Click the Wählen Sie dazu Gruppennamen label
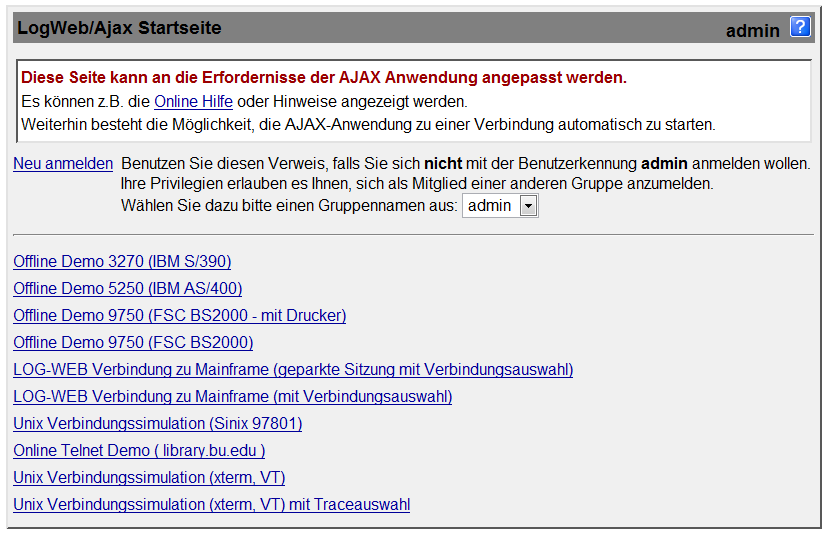828x535 pixels. click(289, 205)
